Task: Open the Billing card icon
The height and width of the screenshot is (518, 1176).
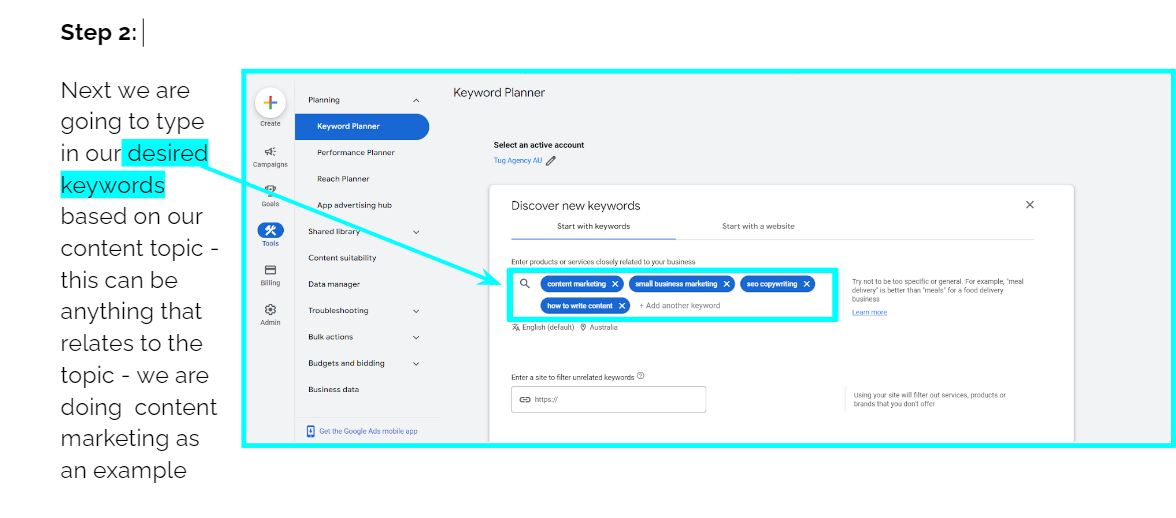Action: (x=270, y=270)
